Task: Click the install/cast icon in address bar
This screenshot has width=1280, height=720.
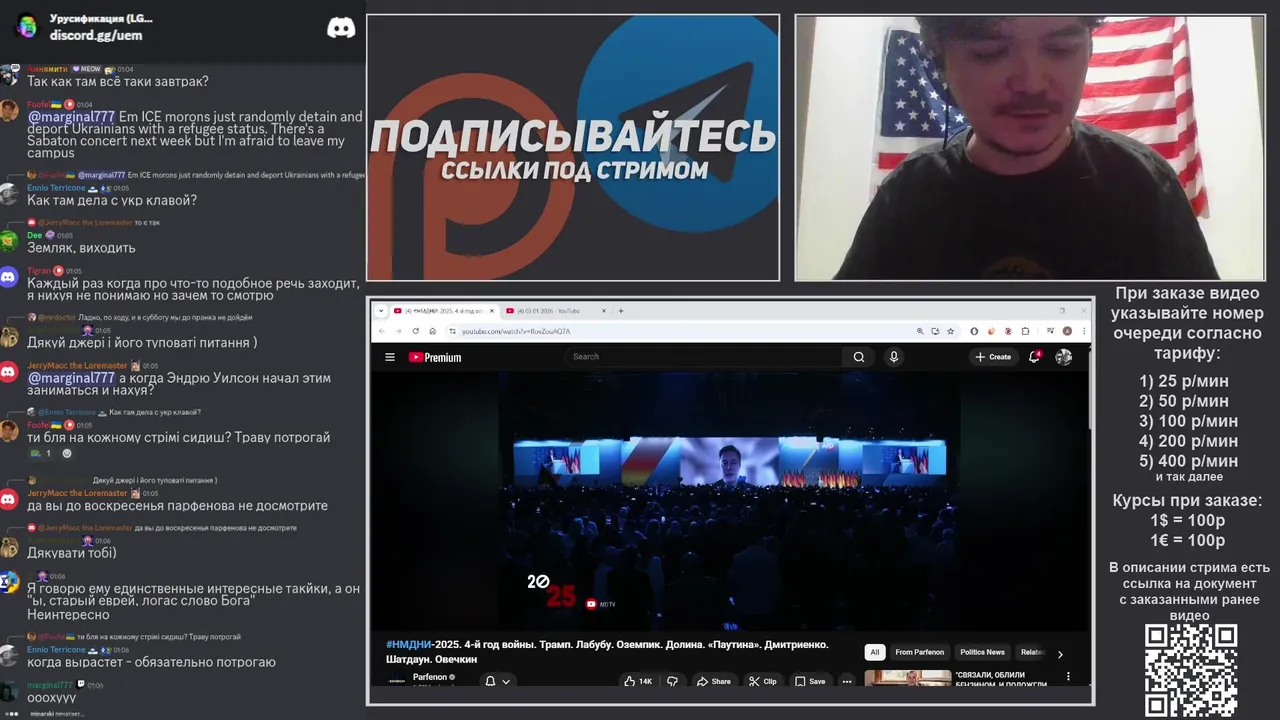Action: [935, 331]
